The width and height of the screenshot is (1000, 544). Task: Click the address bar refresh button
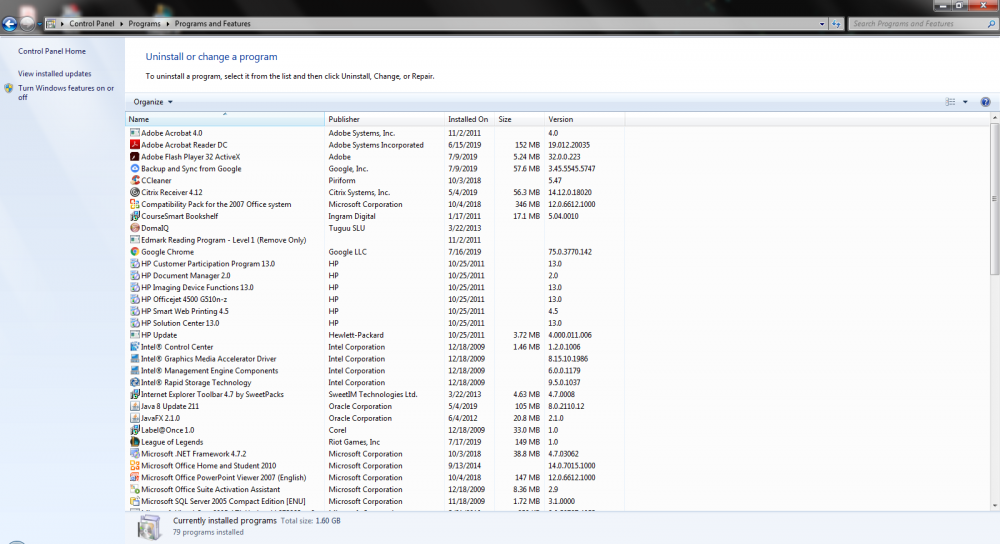[x=837, y=23]
